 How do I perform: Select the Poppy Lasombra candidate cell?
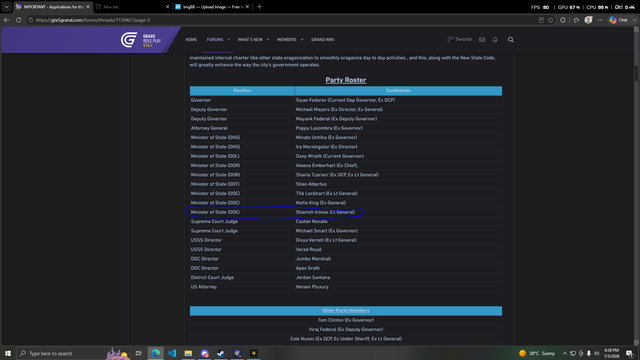[x=398, y=128]
